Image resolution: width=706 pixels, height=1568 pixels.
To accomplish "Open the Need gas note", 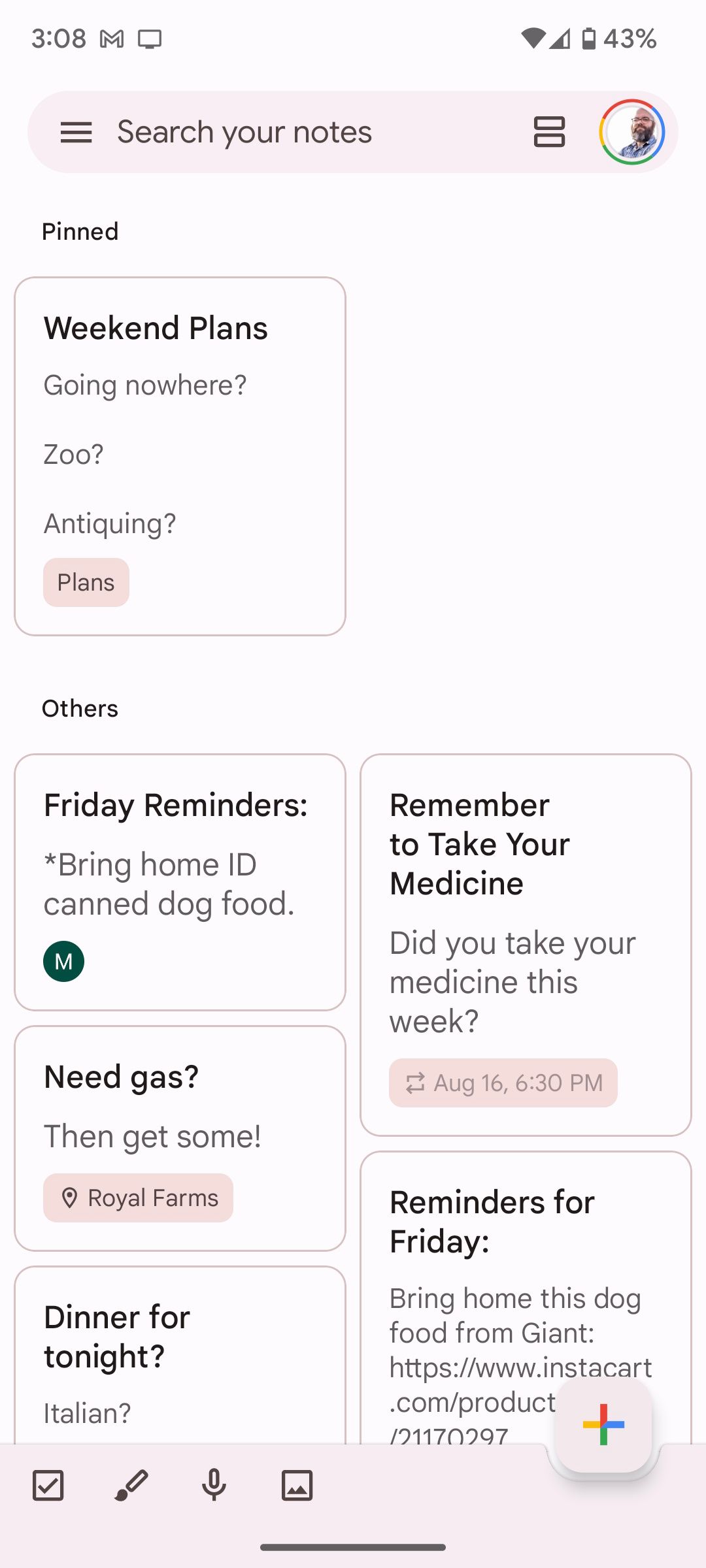I will (x=180, y=1137).
